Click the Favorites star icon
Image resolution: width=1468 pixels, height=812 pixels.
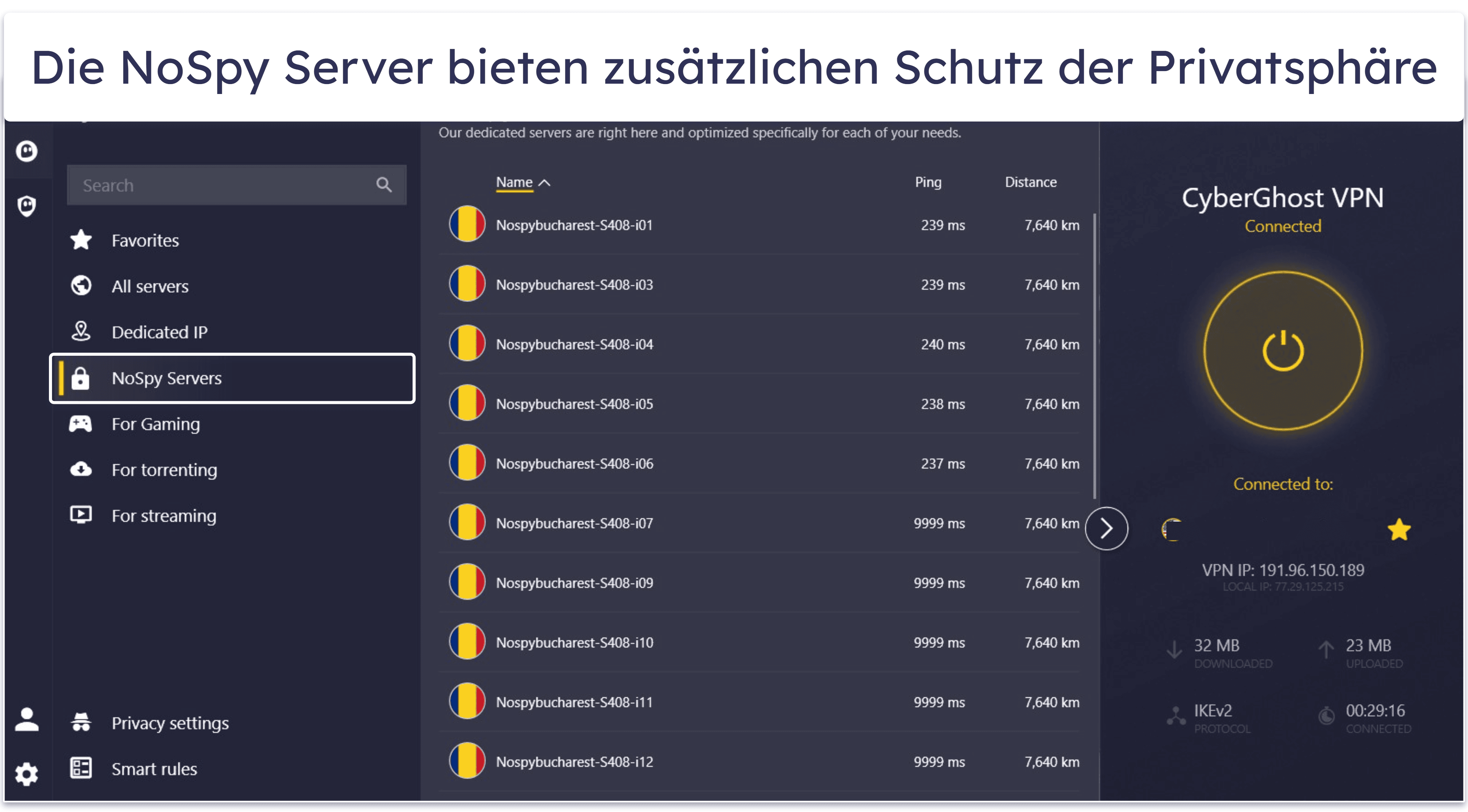(81, 240)
